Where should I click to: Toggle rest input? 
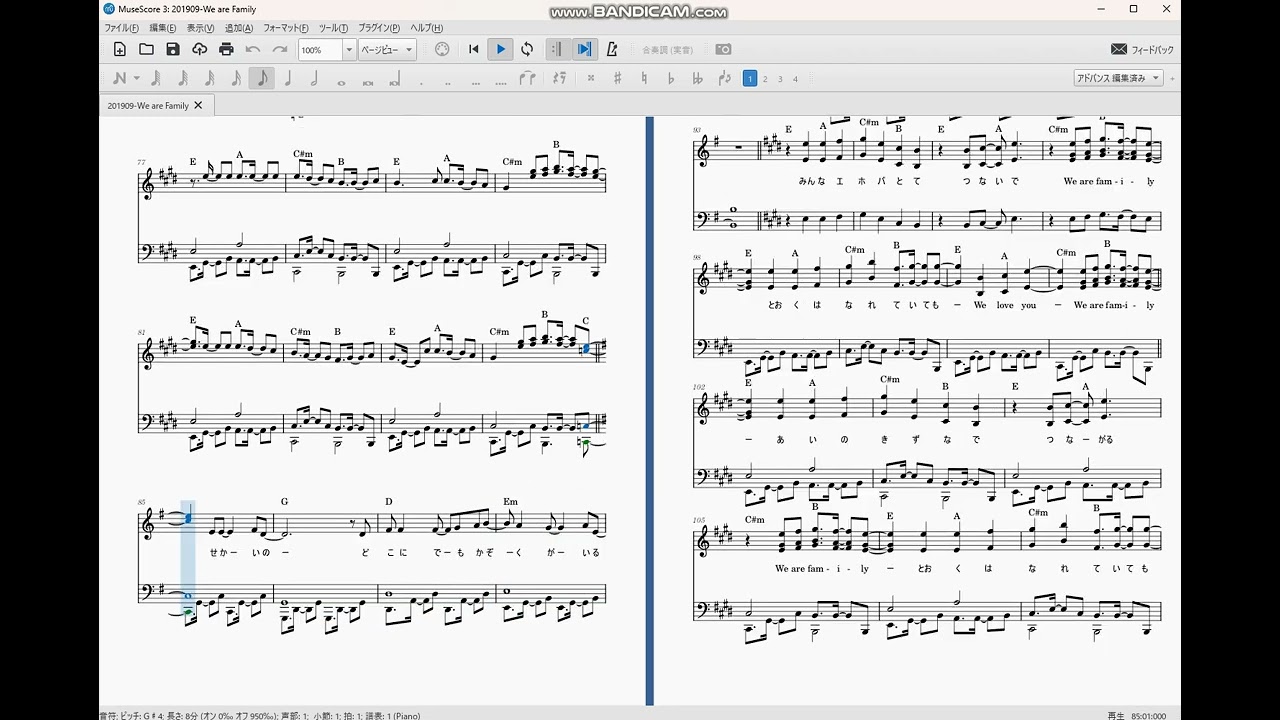(559, 78)
